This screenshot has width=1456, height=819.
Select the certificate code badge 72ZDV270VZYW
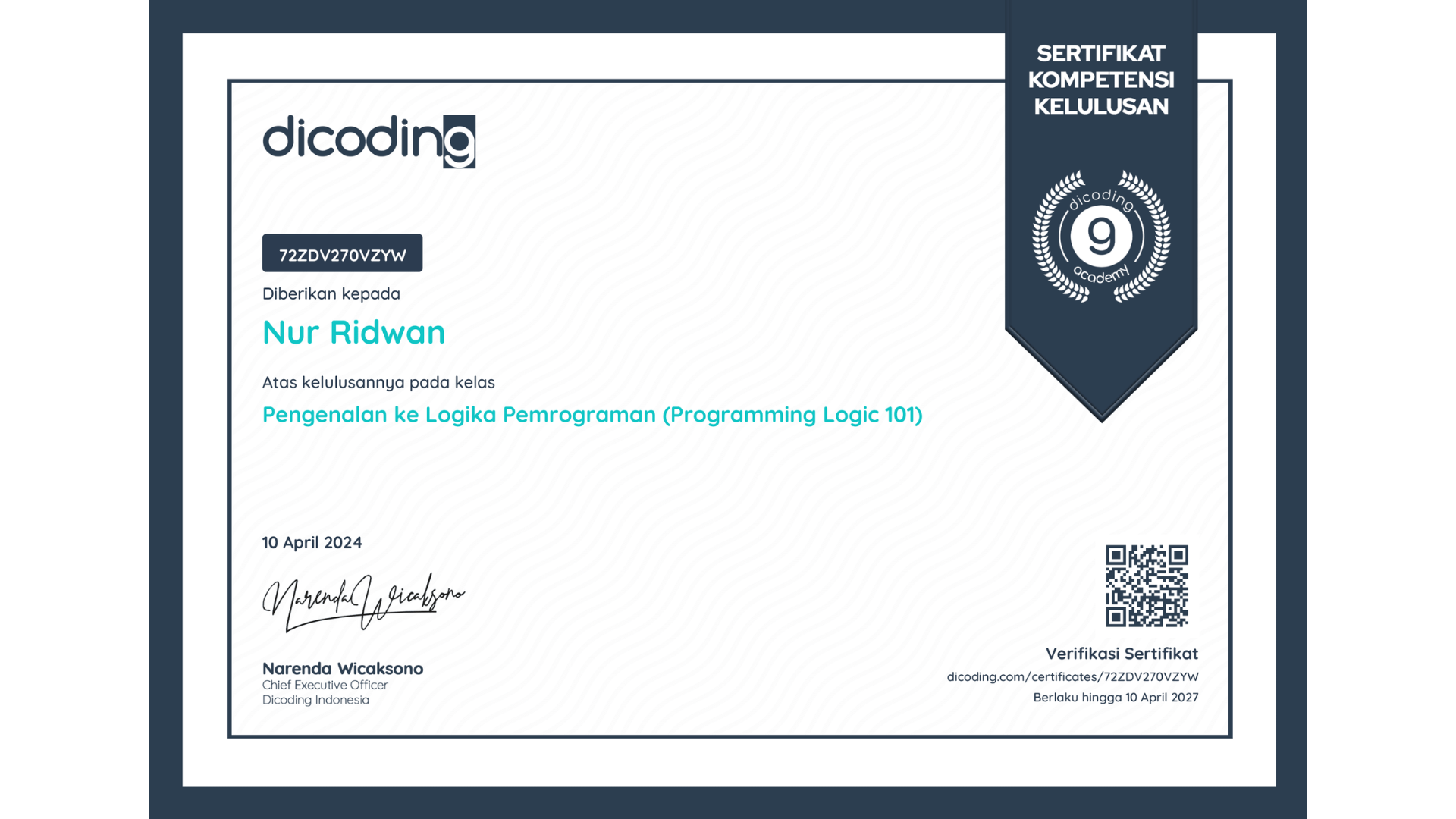tap(342, 253)
